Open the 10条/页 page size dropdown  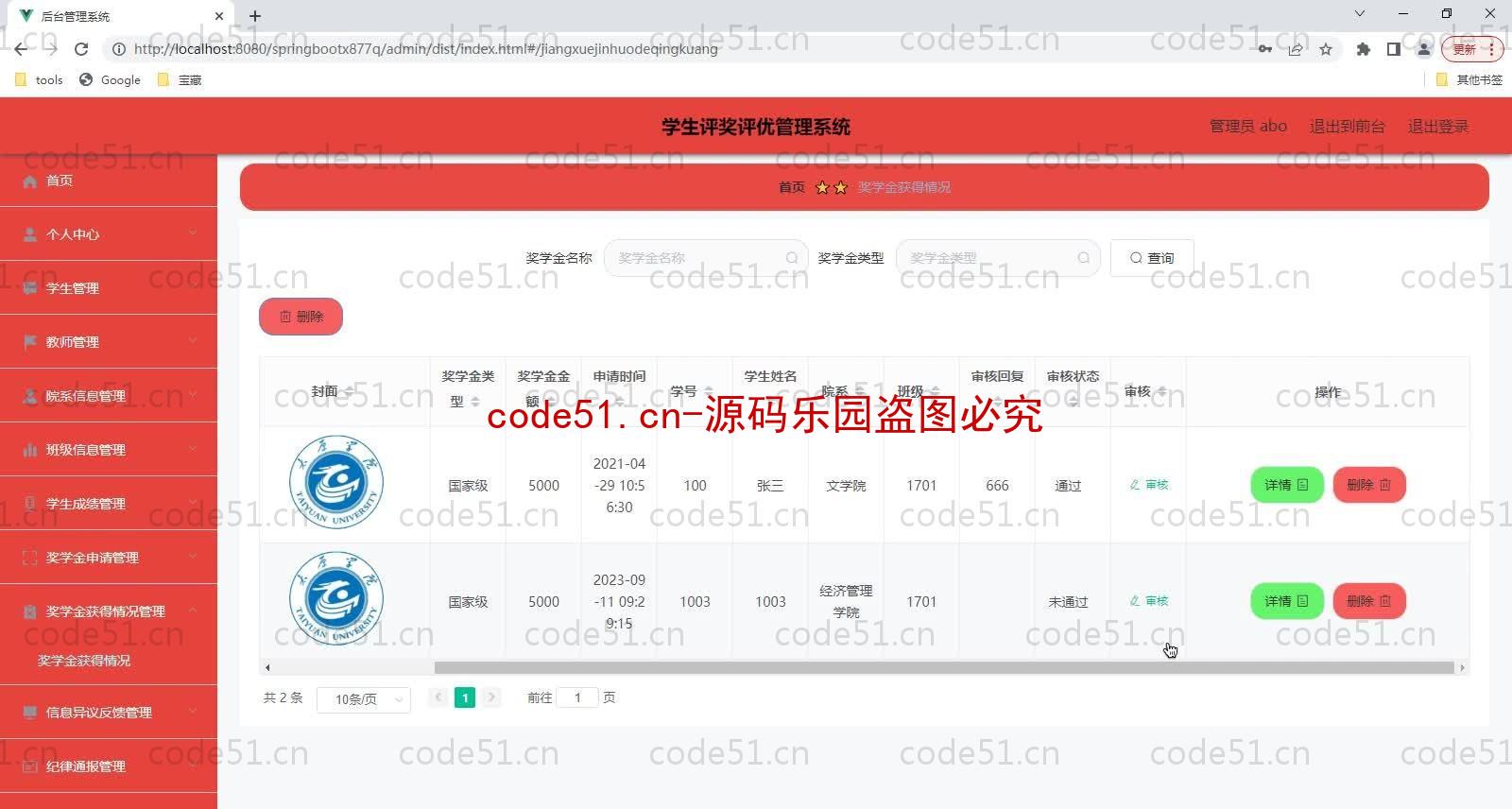point(364,699)
